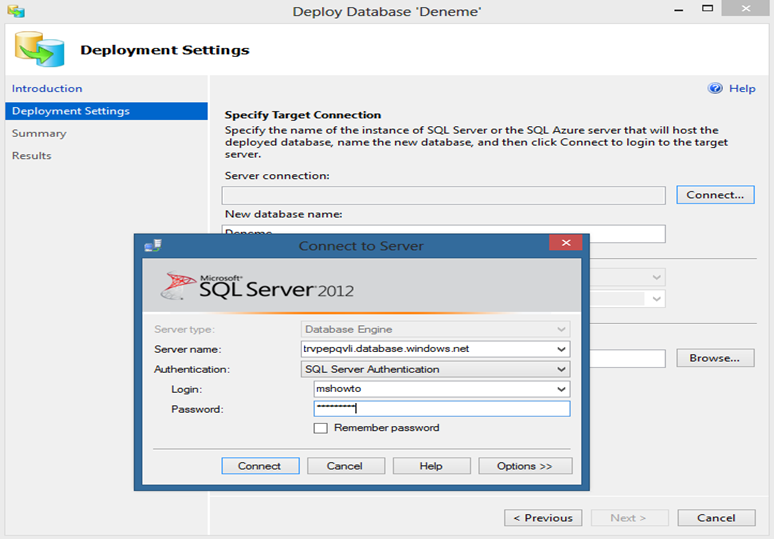Click the Server connection: label
The image size is (774, 539).
pos(277,176)
